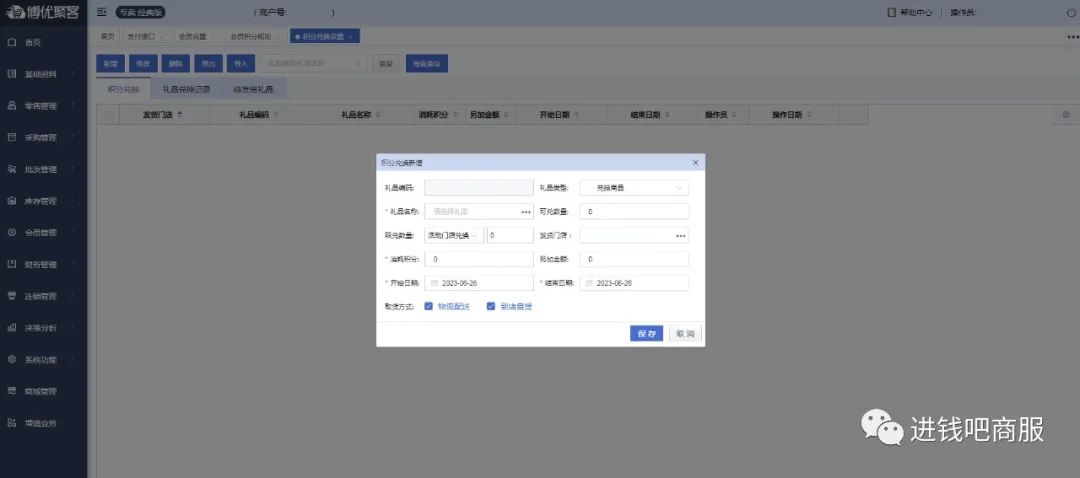Click the 修改 toolbar button
Screen dimensions: 1080x478
[143, 63]
